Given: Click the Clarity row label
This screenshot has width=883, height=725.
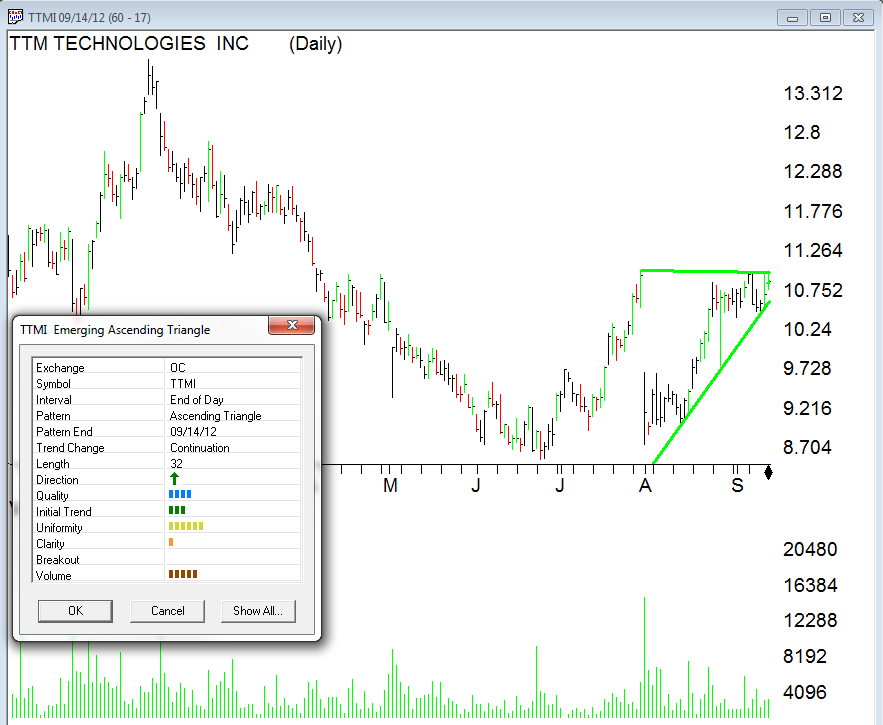Looking at the screenshot, I should tap(50, 544).
